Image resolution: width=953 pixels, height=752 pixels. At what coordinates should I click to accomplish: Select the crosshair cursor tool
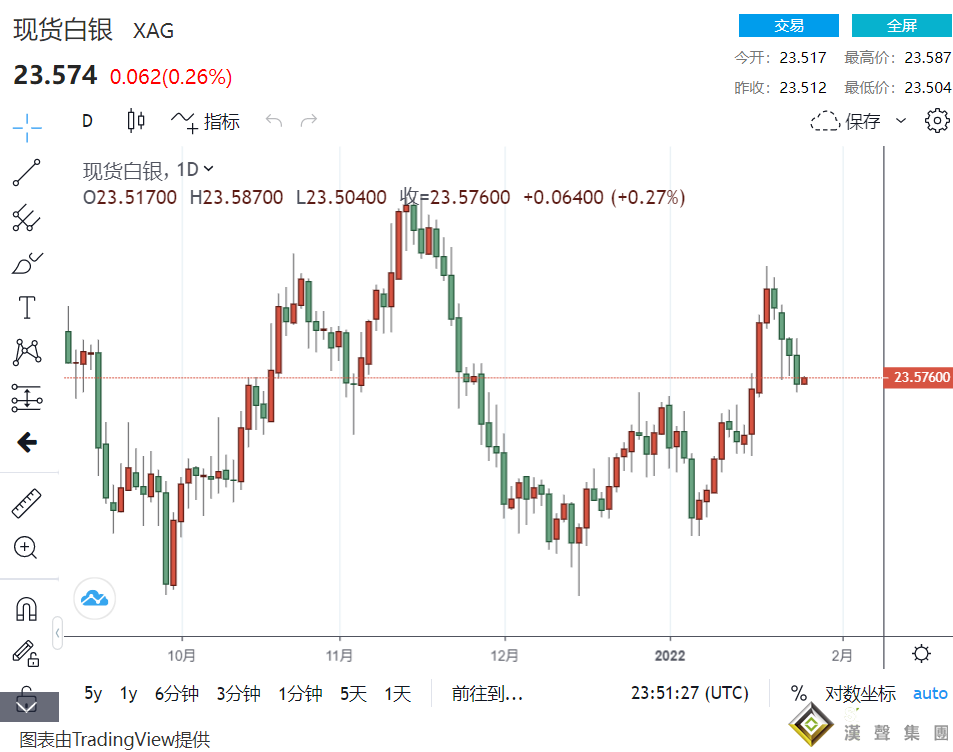click(27, 125)
